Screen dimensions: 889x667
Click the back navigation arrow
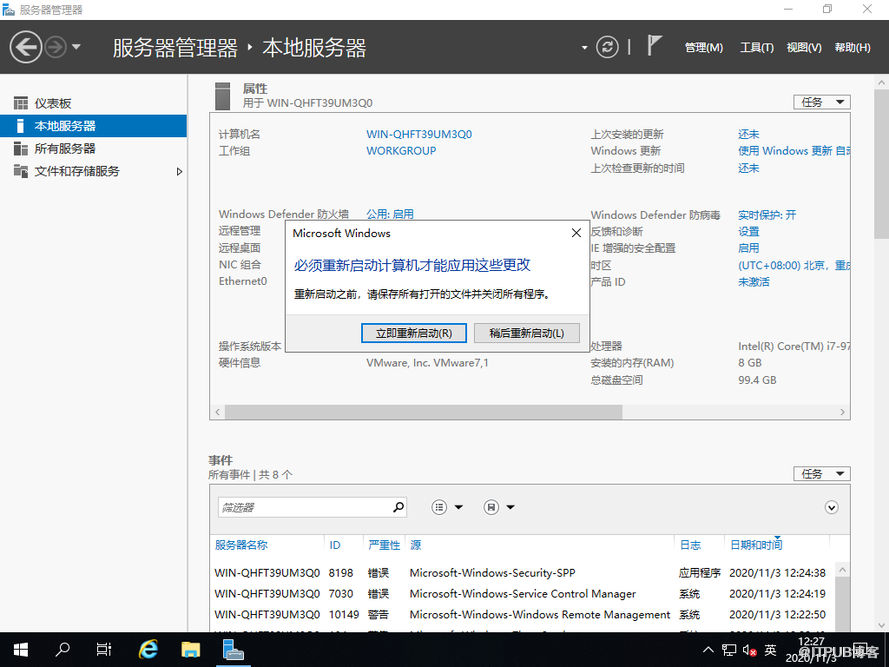click(x=26, y=47)
